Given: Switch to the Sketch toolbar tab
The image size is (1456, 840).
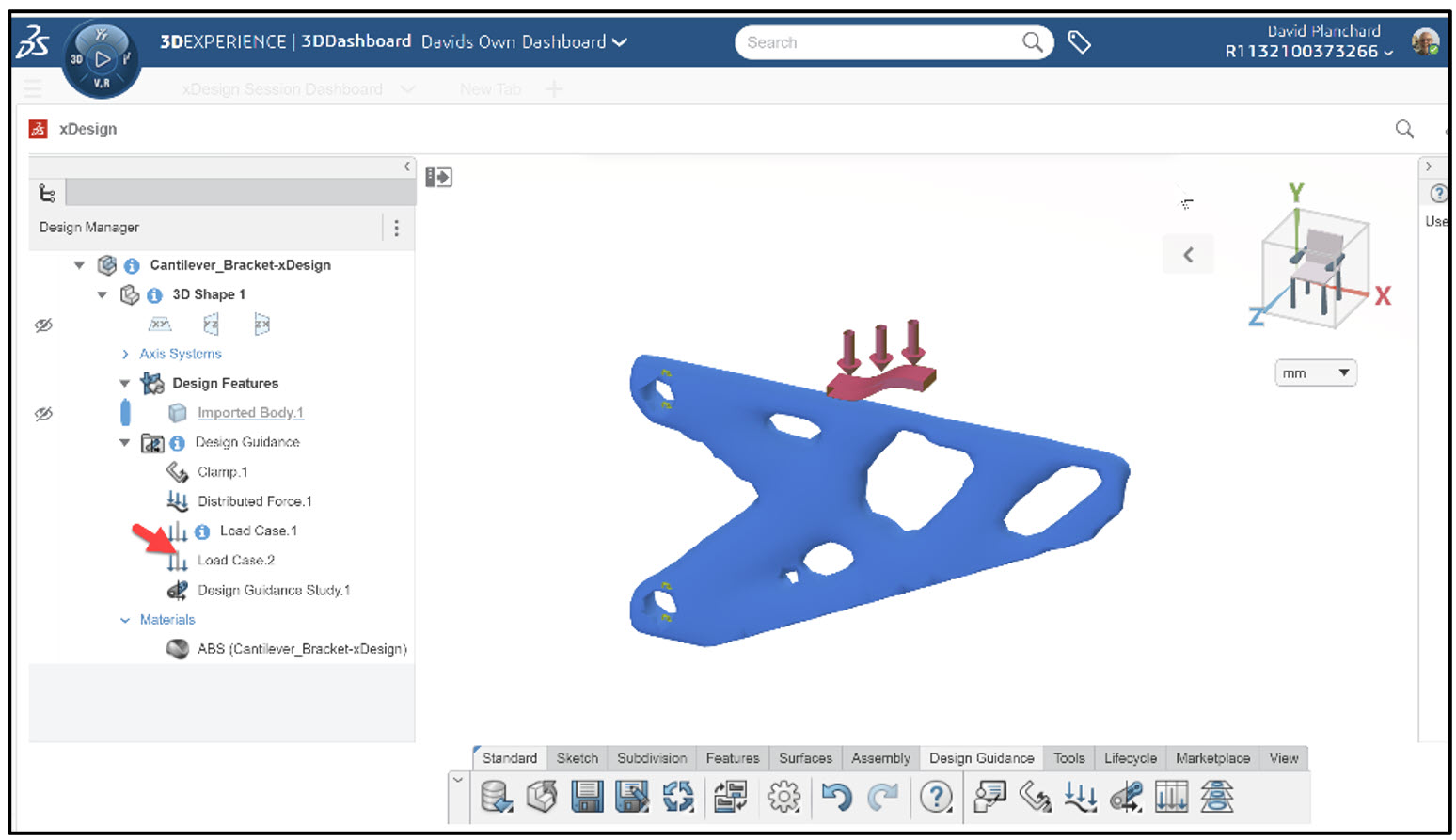Looking at the screenshot, I should (577, 758).
